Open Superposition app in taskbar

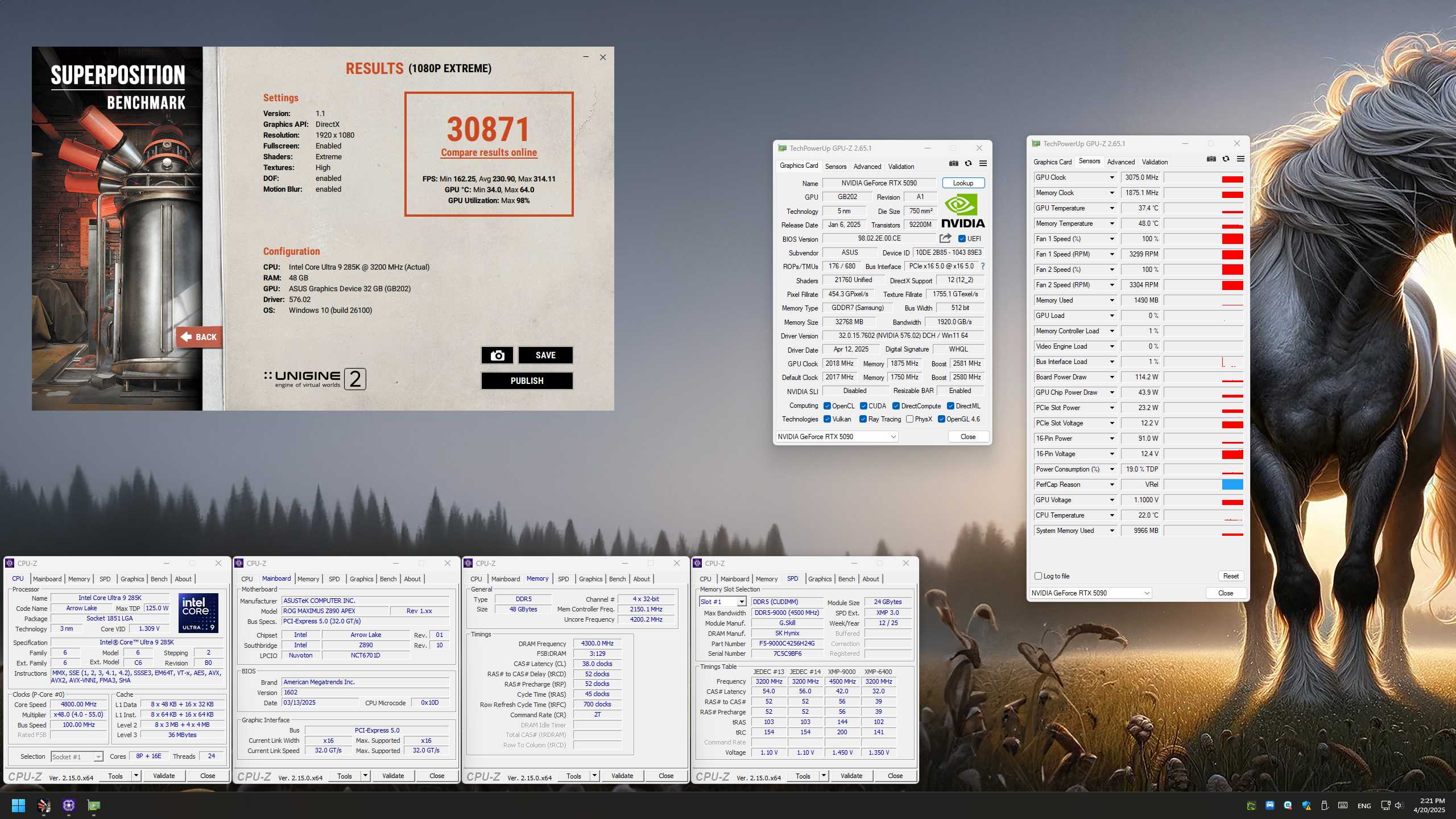pos(44,805)
